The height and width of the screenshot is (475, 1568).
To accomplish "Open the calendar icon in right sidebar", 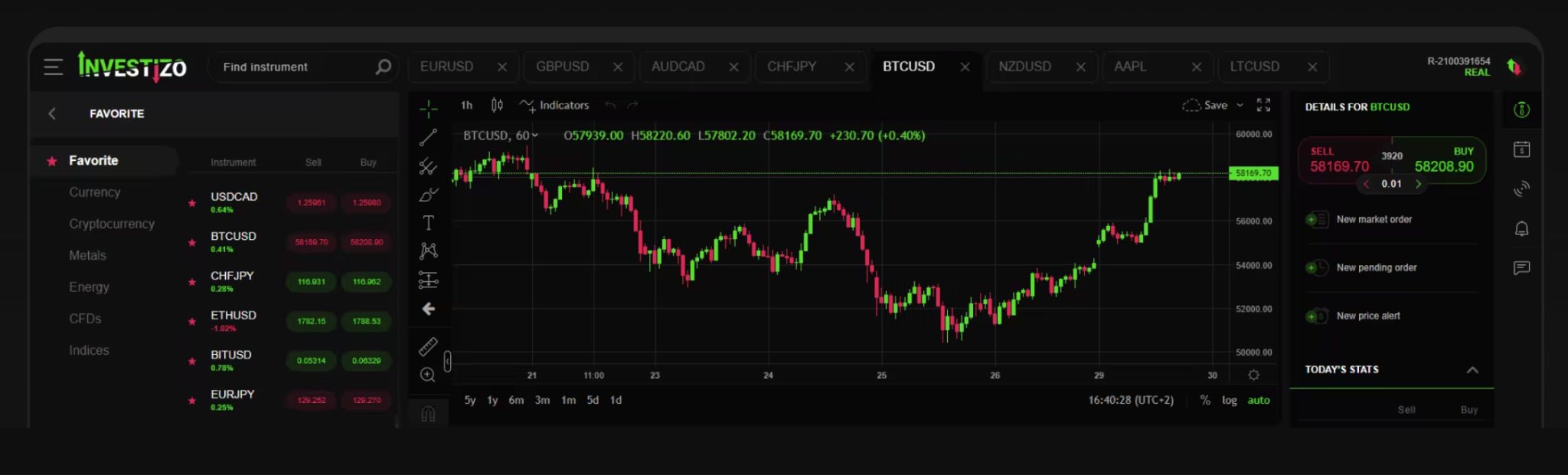I will coord(1521,149).
